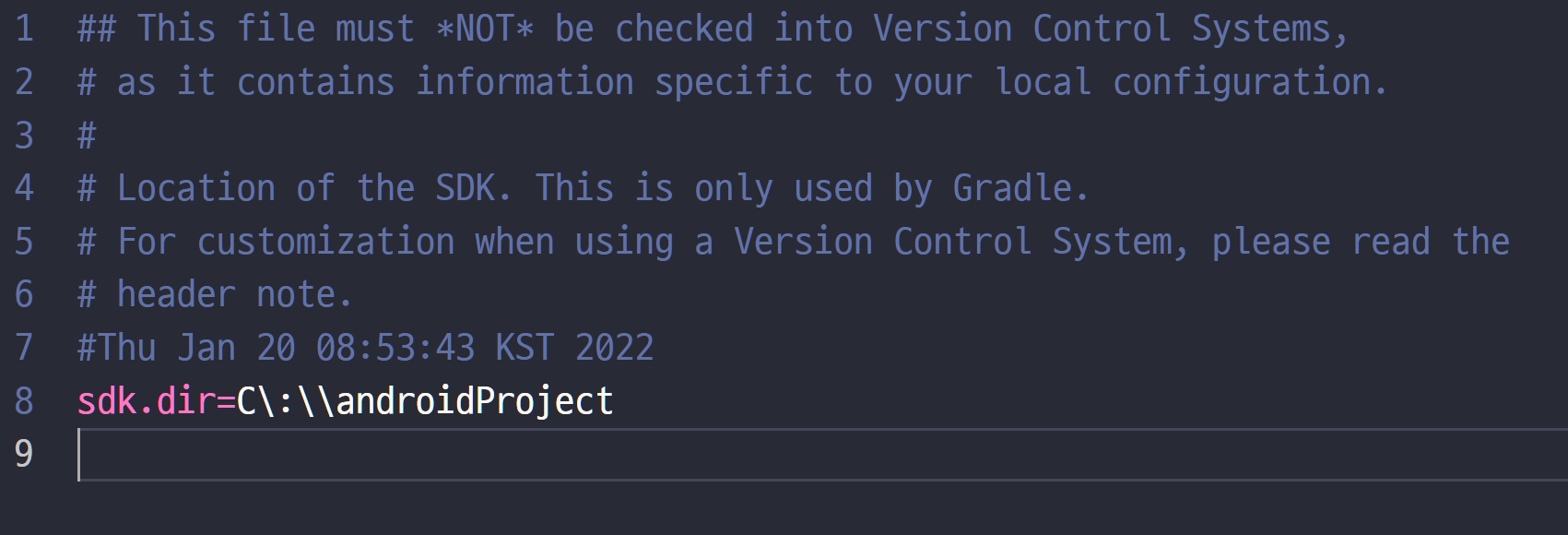The width and height of the screenshot is (1568, 535).
Task: Click the androidProject path value
Action: click(x=474, y=402)
